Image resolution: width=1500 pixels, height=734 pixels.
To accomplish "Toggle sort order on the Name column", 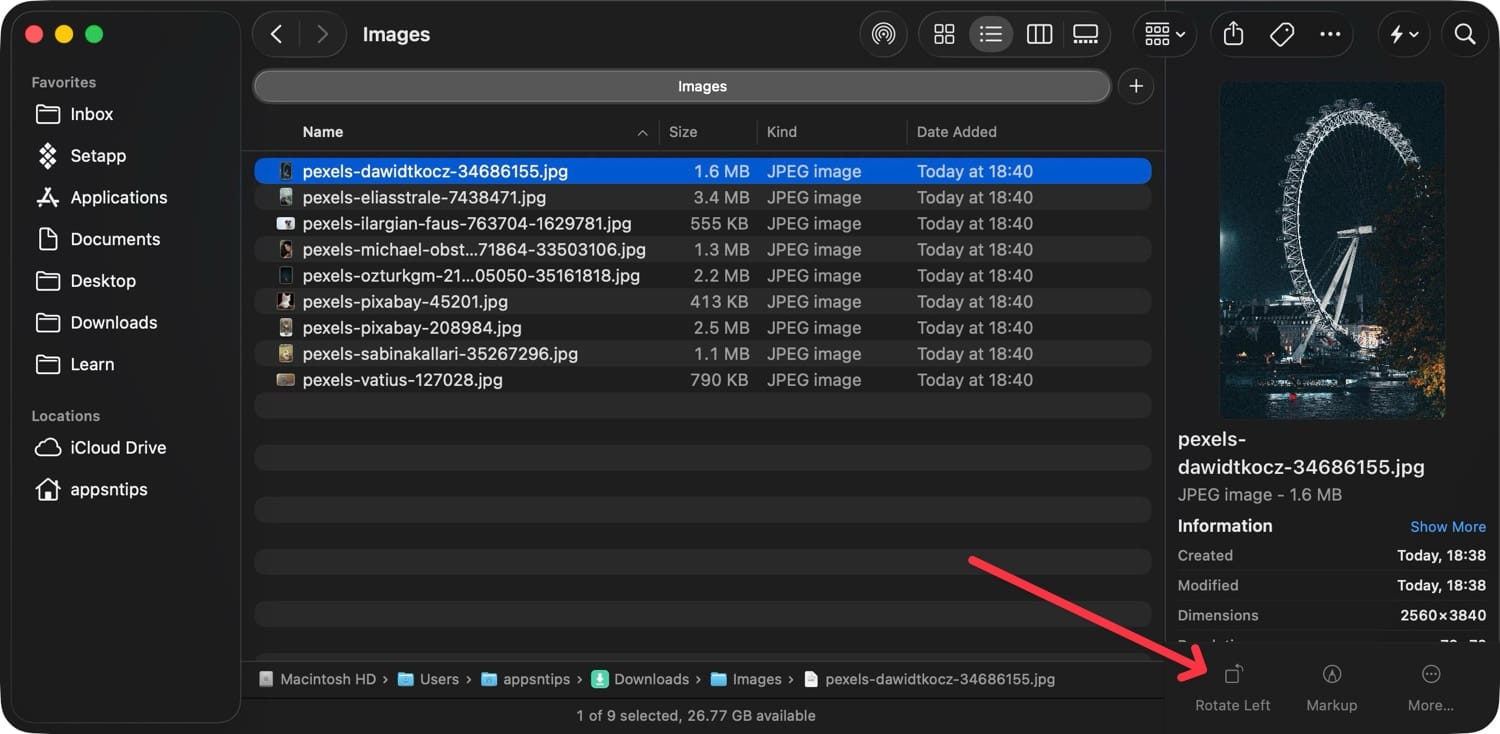I will click(322, 131).
